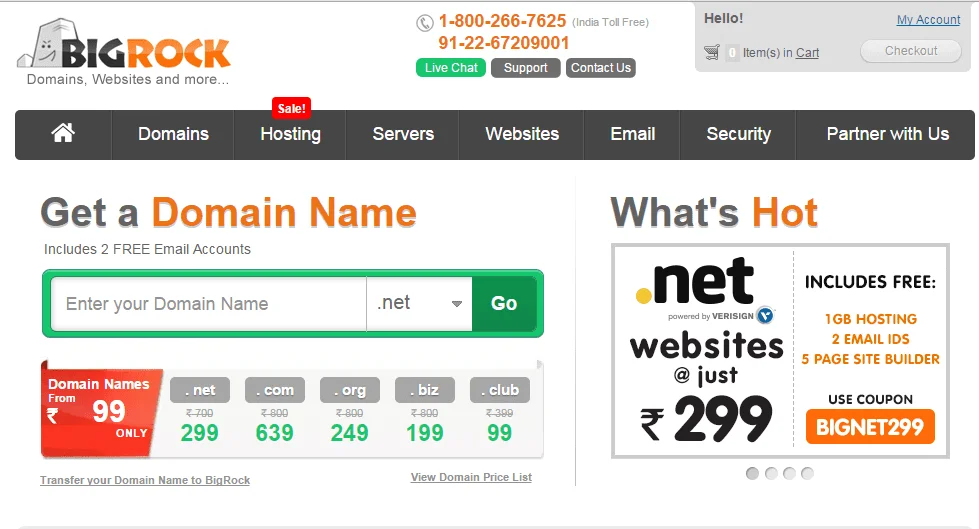The width and height of the screenshot is (979, 529).
Task: Open the Servers menu
Action: [403, 134]
